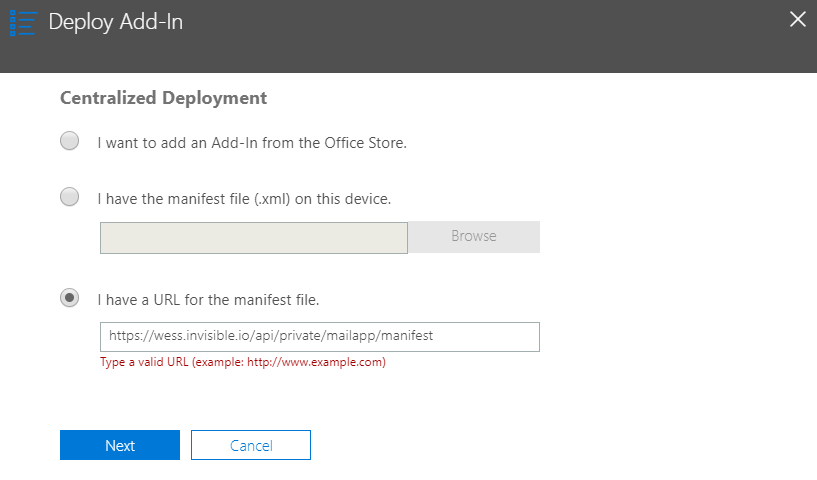Select the URL for manifest file radio button
817x480 pixels.
(x=69, y=298)
